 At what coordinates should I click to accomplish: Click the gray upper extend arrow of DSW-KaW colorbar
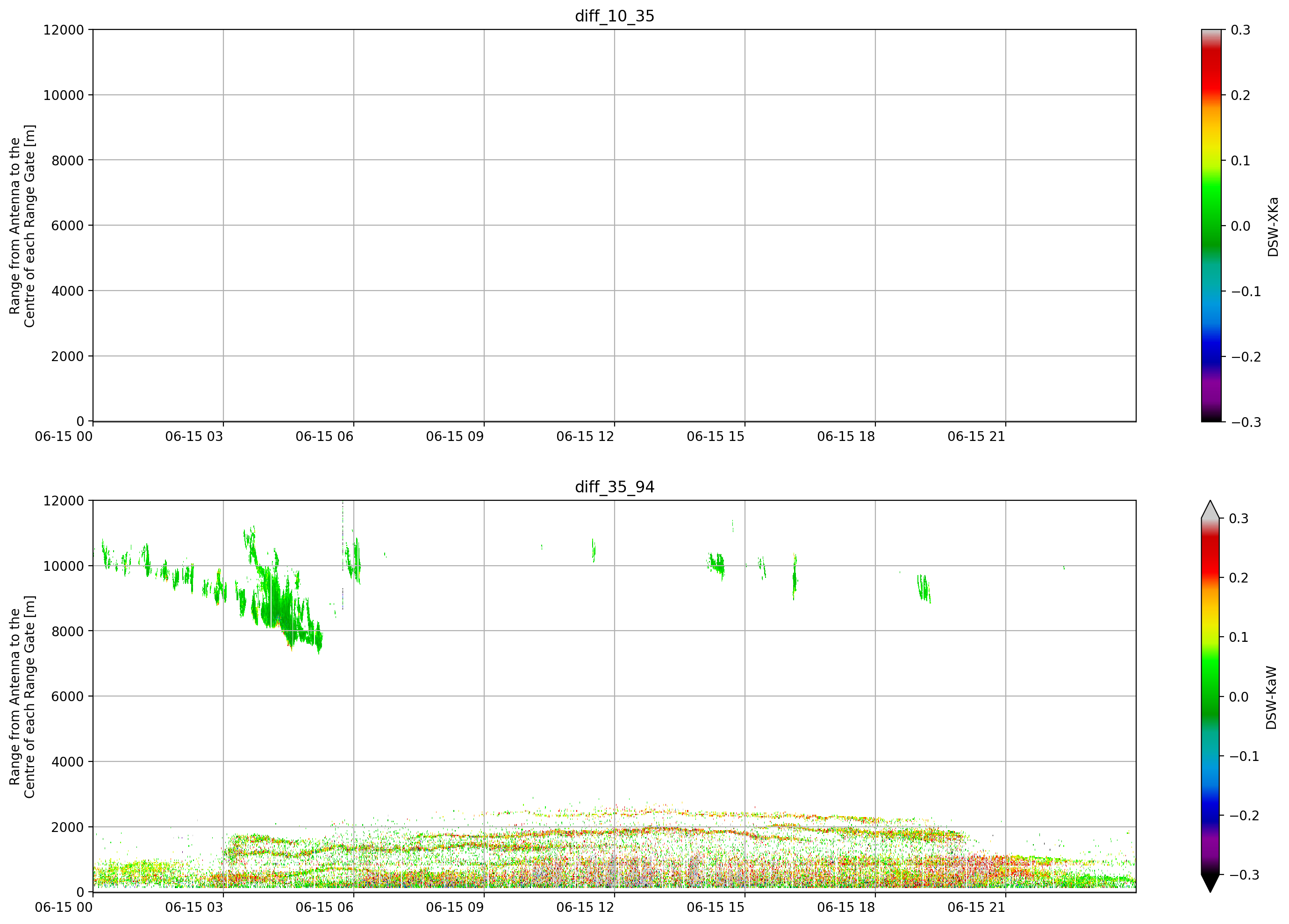[x=1210, y=510]
